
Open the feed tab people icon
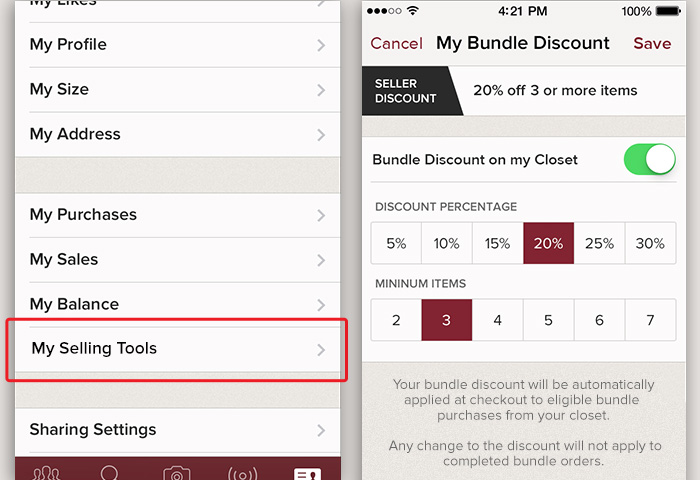(46, 473)
